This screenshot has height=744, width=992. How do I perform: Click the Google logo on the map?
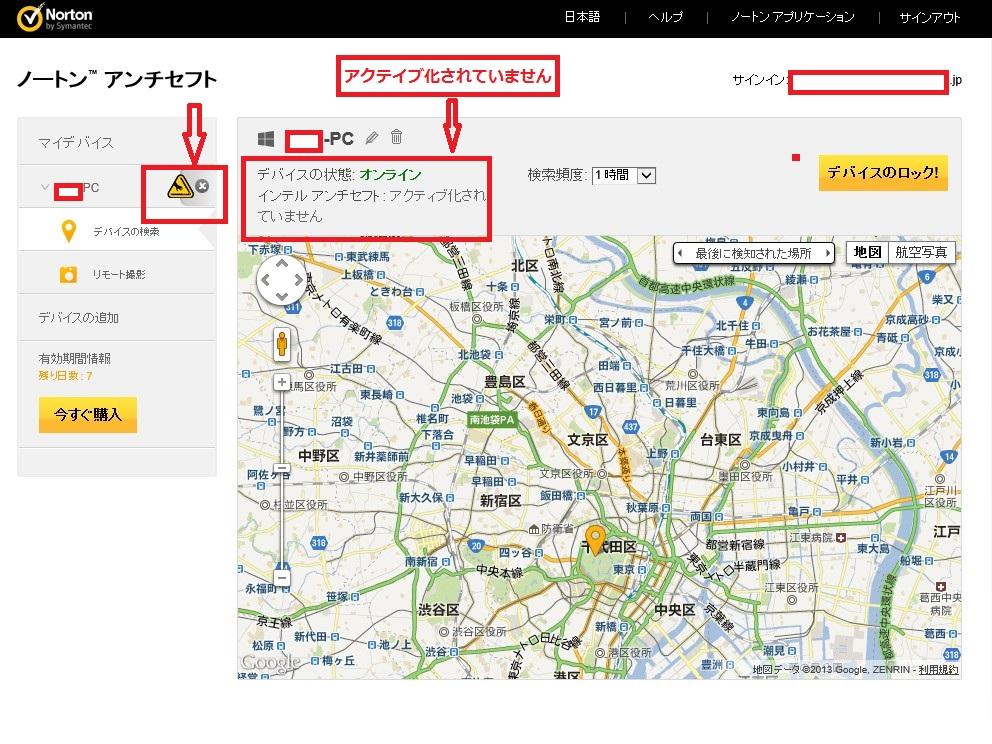[x=270, y=662]
